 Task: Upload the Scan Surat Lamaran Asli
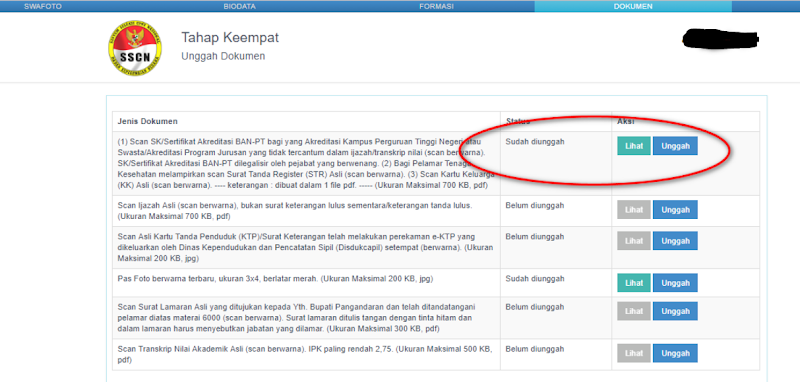(676, 311)
